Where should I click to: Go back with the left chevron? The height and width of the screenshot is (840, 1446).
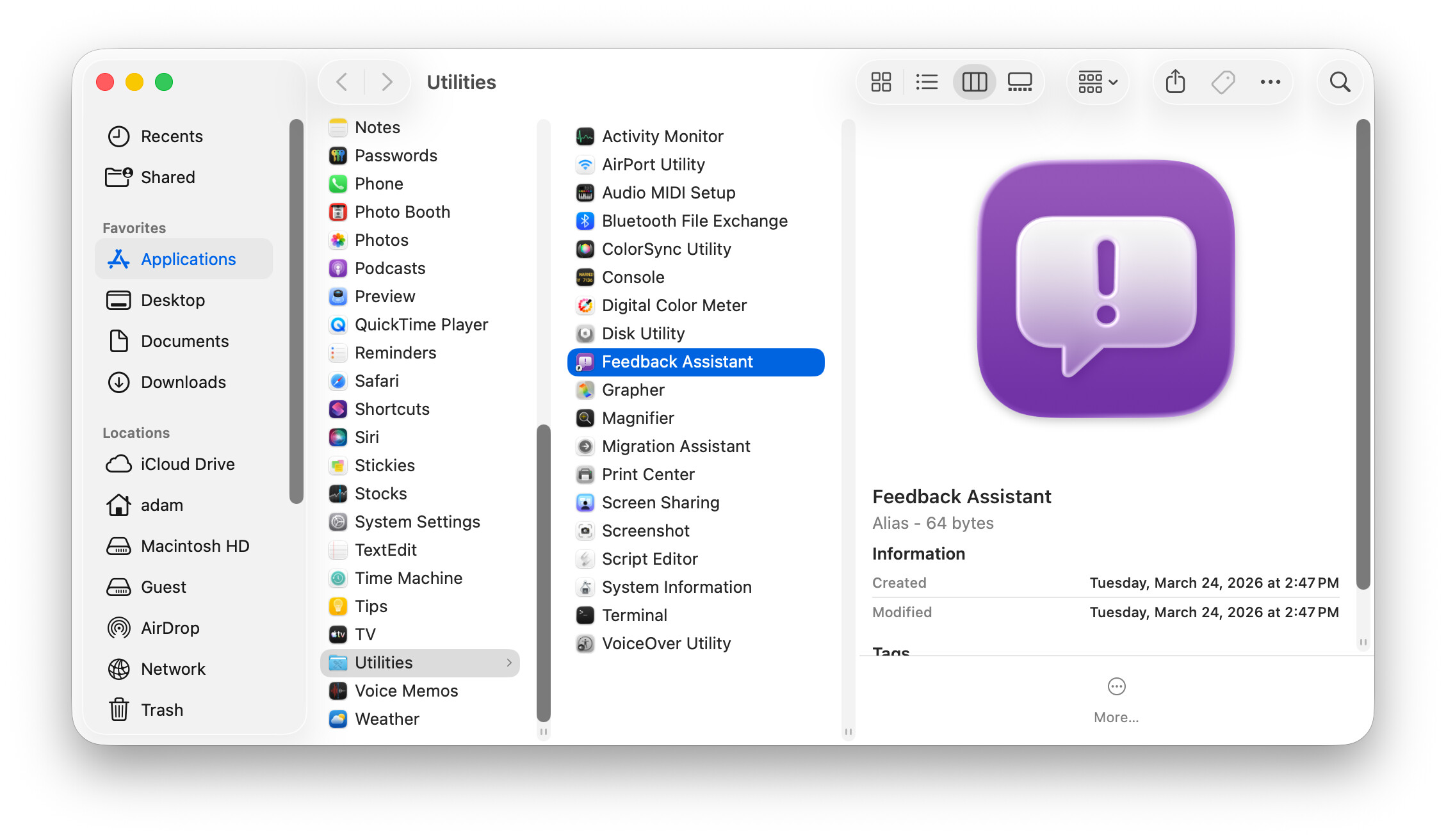click(342, 82)
